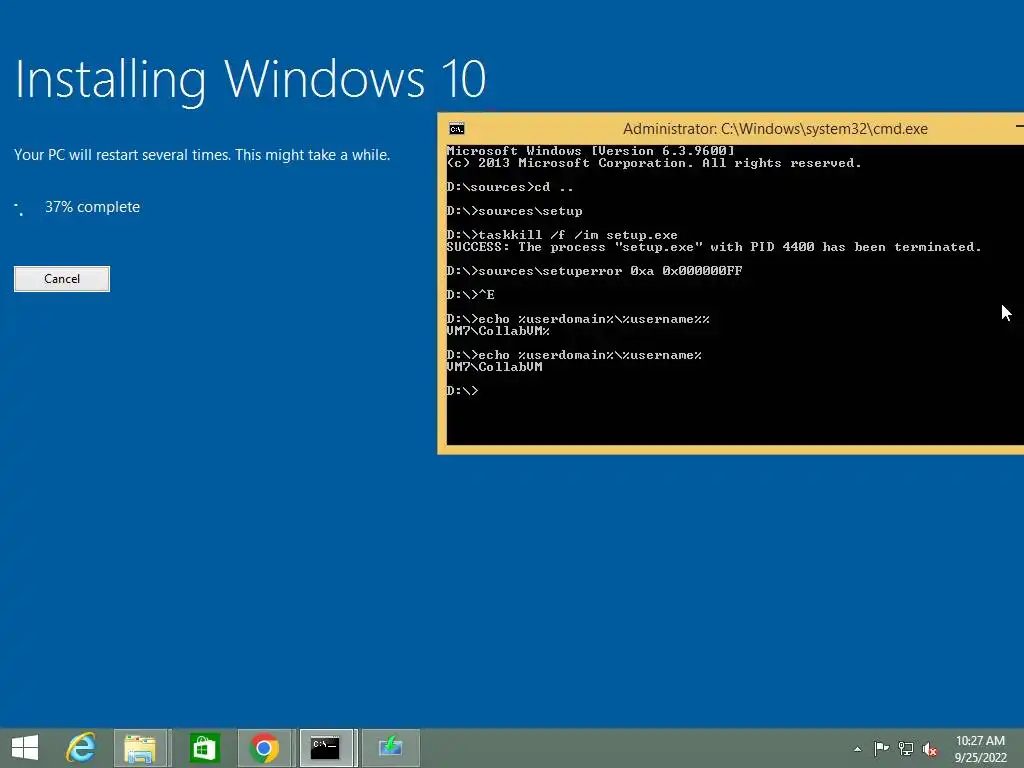Open the Action Center flag icon
This screenshot has width=1024, height=768.
coord(881,748)
